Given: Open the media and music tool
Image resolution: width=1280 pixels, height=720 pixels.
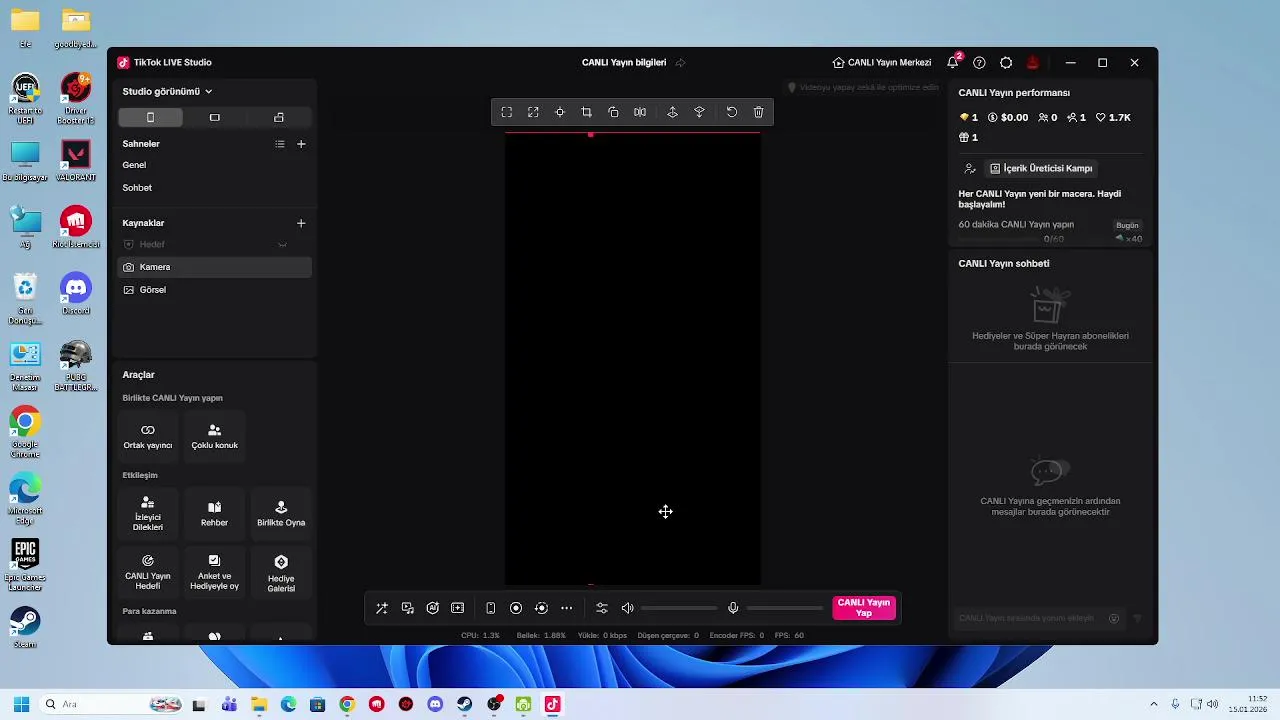Looking at the screenshot, I should pyautogui.click(x=408, y=608).
